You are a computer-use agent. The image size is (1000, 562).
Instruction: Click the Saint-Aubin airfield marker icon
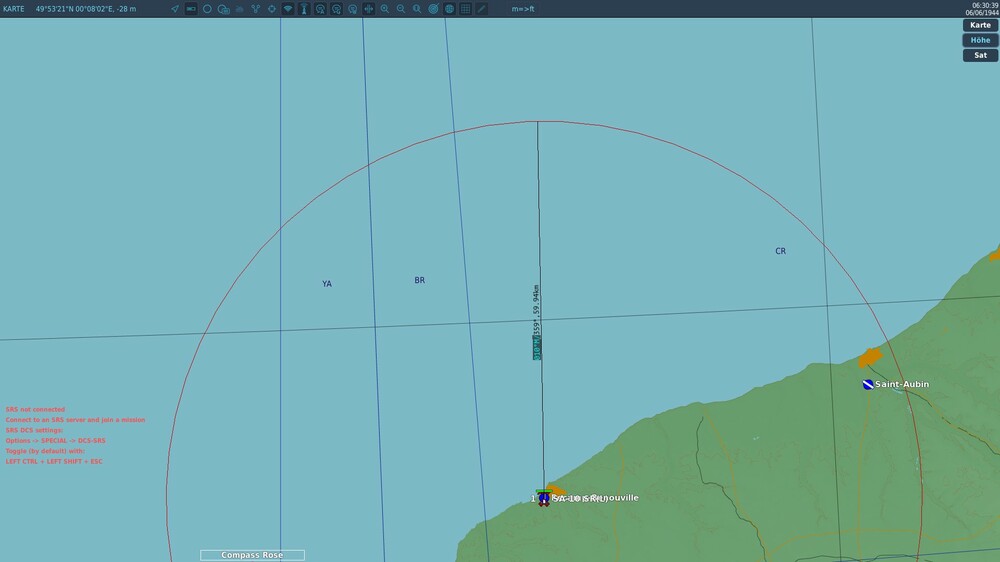867,384
